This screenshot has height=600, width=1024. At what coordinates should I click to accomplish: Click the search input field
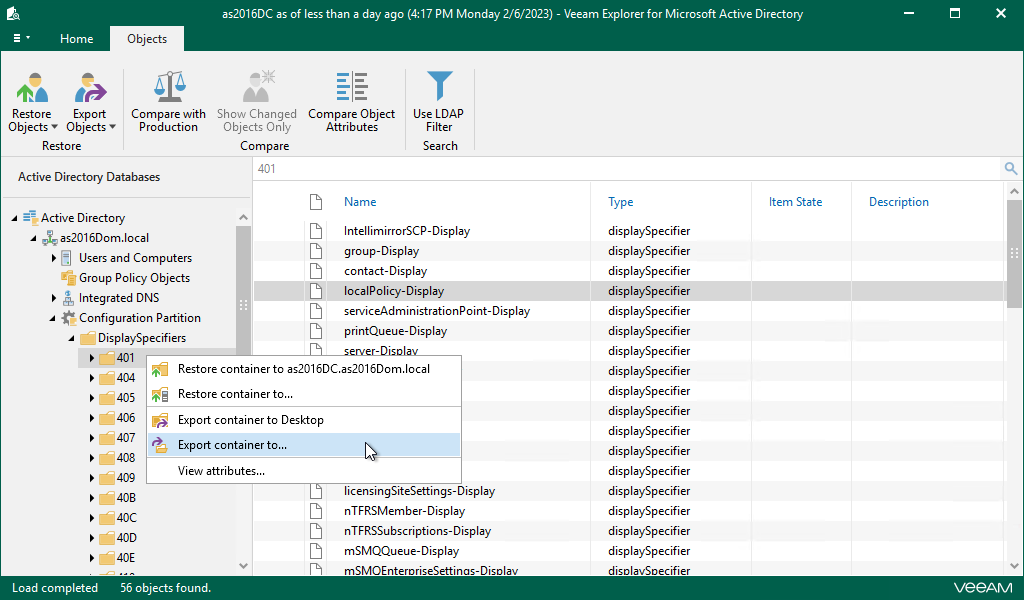620,169
